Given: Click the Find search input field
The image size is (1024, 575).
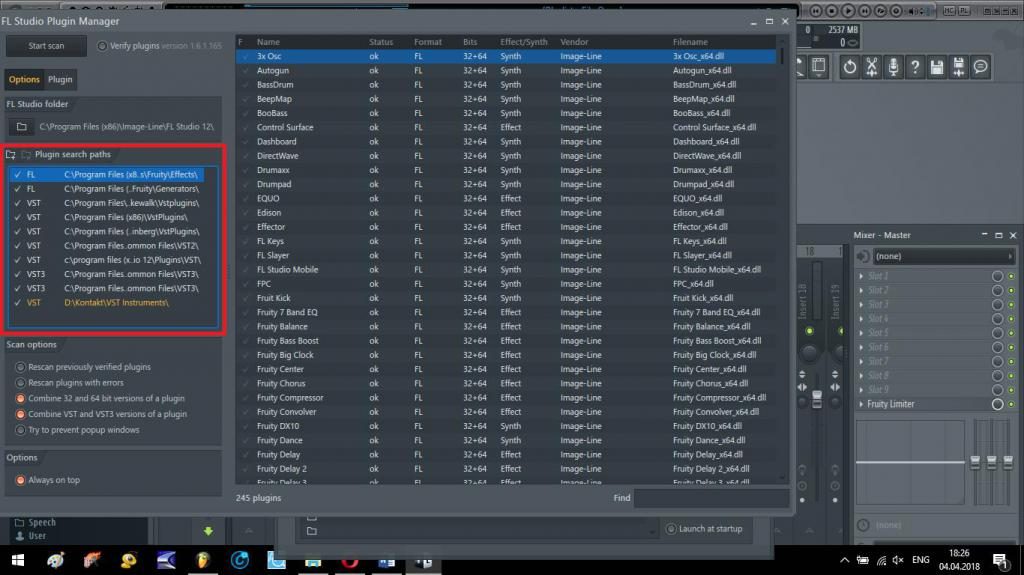Looking at the screenshot, I should [710, 497].
